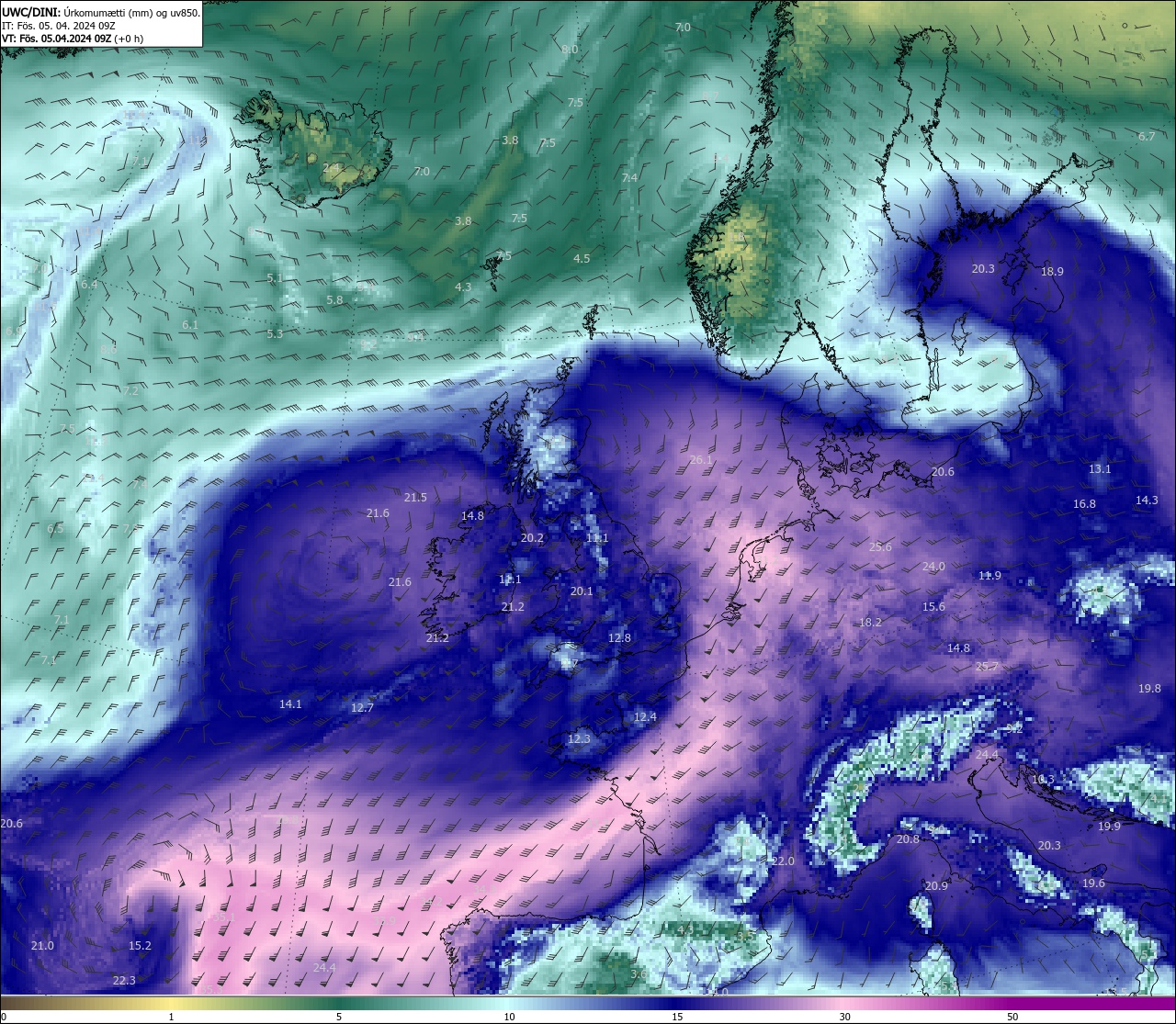Screen dimensions: 1176x1024
Task: Click the 'VT: Fös. 05.04.2024 09Z (+0 h)' line
Action: point(73,39)
